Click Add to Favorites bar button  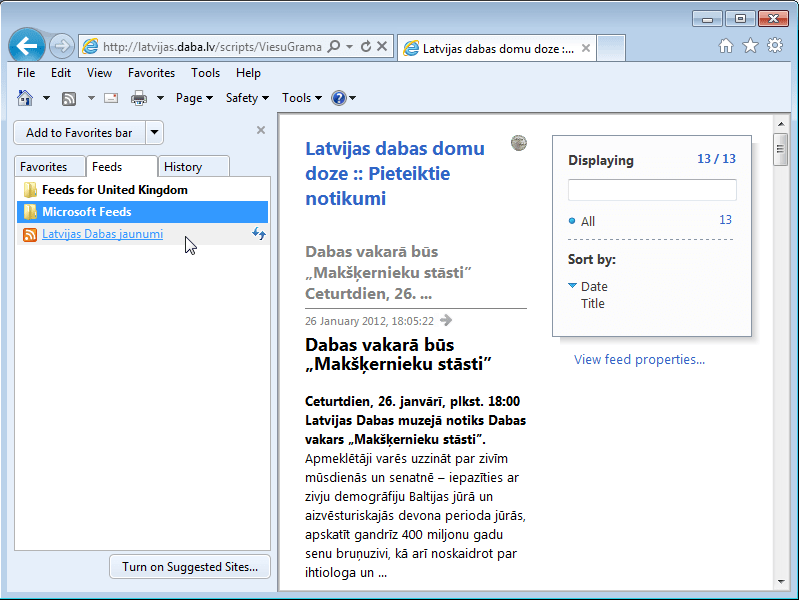click(79, 133)
